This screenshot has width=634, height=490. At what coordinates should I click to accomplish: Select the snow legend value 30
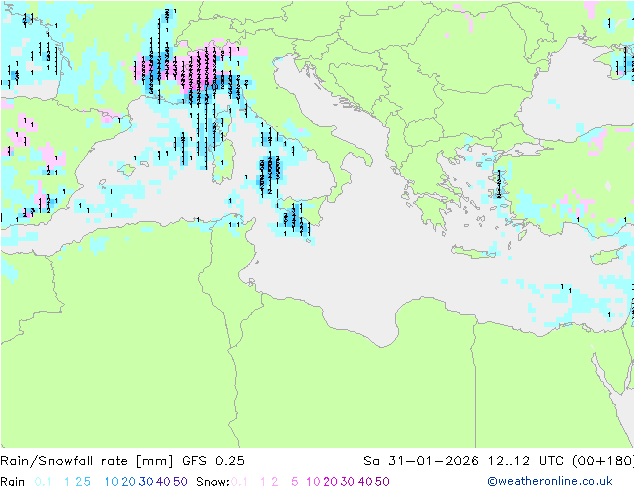[x=348, y=482]
